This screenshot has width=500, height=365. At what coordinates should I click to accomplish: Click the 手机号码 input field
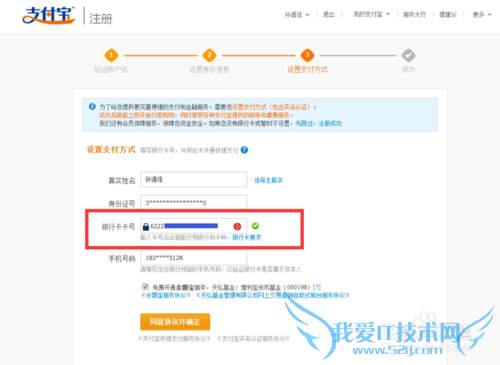(x=194, y=258)
